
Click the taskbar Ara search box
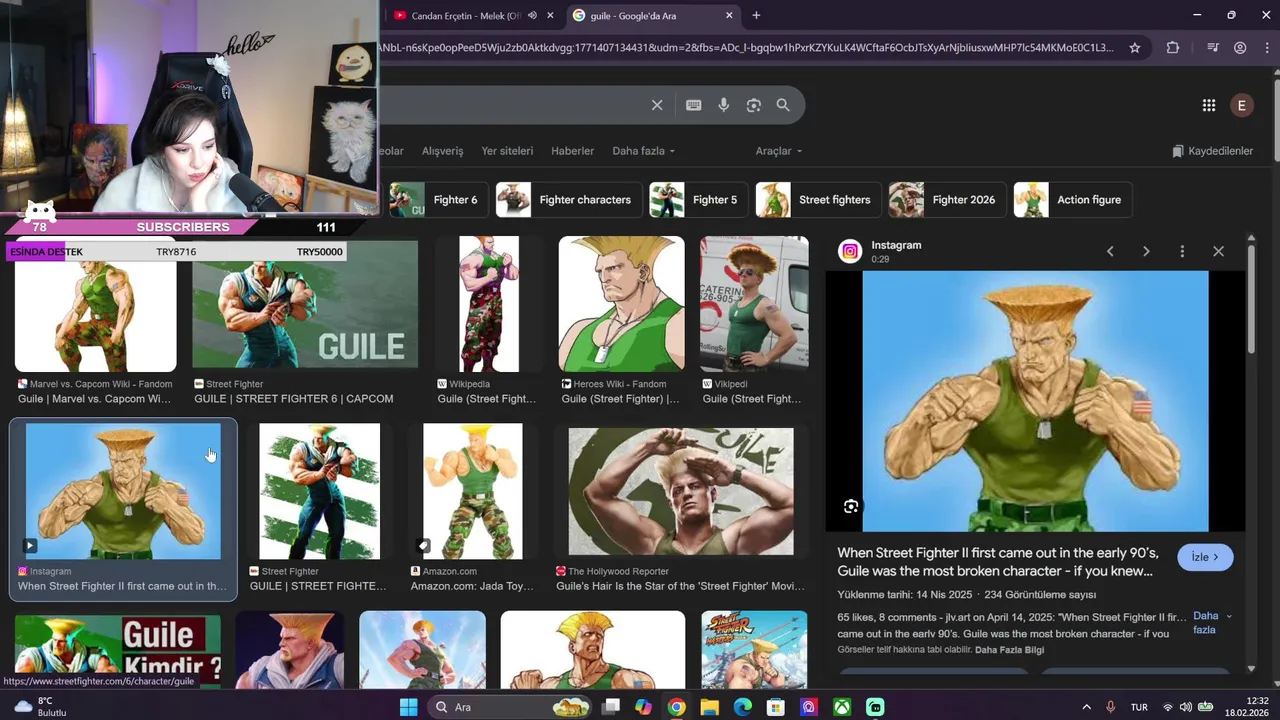(510, 707)
